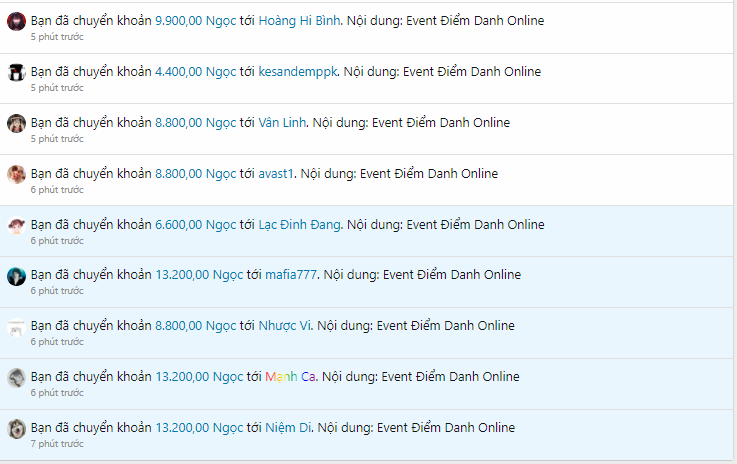
Task: Click the avatar beside the Niệm Di notification
Action: (16, 429)
